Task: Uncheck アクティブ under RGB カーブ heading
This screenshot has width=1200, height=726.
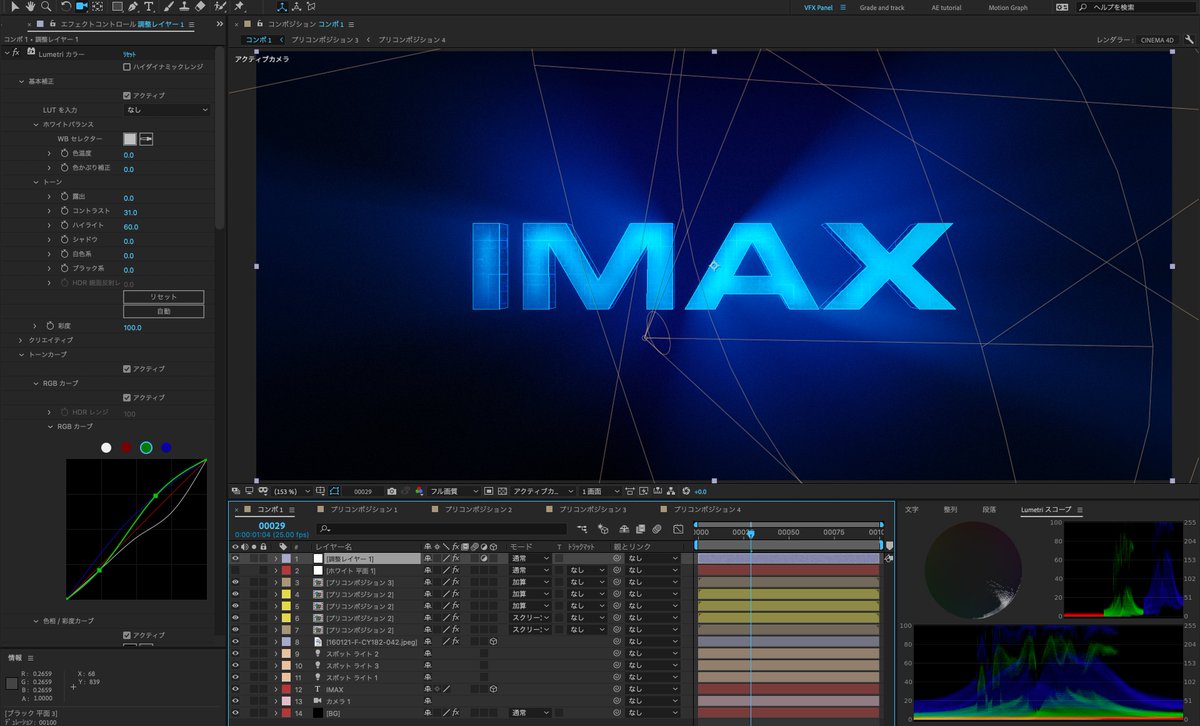Action: click(x=126, y=397)
